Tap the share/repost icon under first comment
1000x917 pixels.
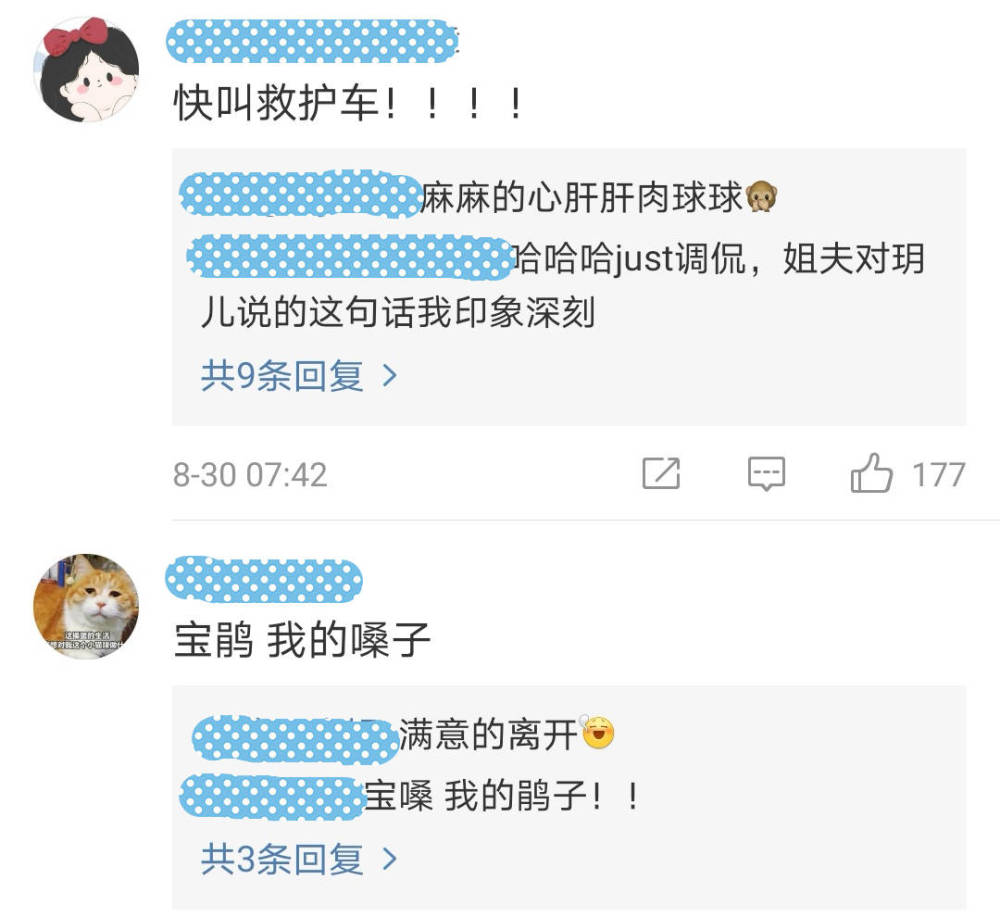[661, 473]
